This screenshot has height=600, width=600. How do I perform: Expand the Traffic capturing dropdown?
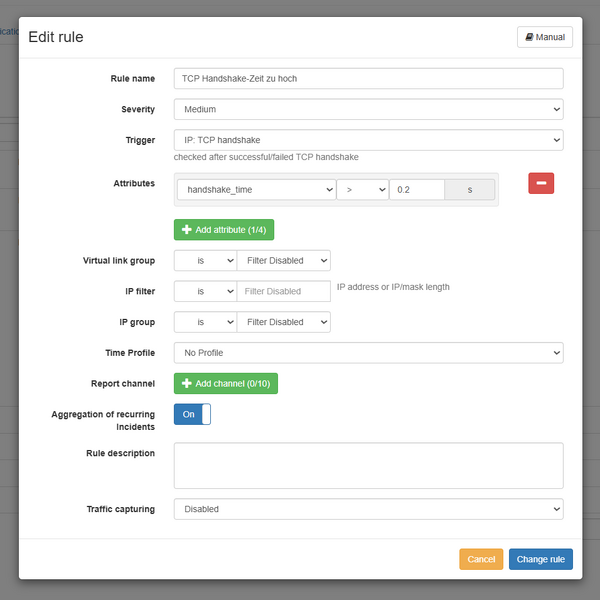pos(368,509)
